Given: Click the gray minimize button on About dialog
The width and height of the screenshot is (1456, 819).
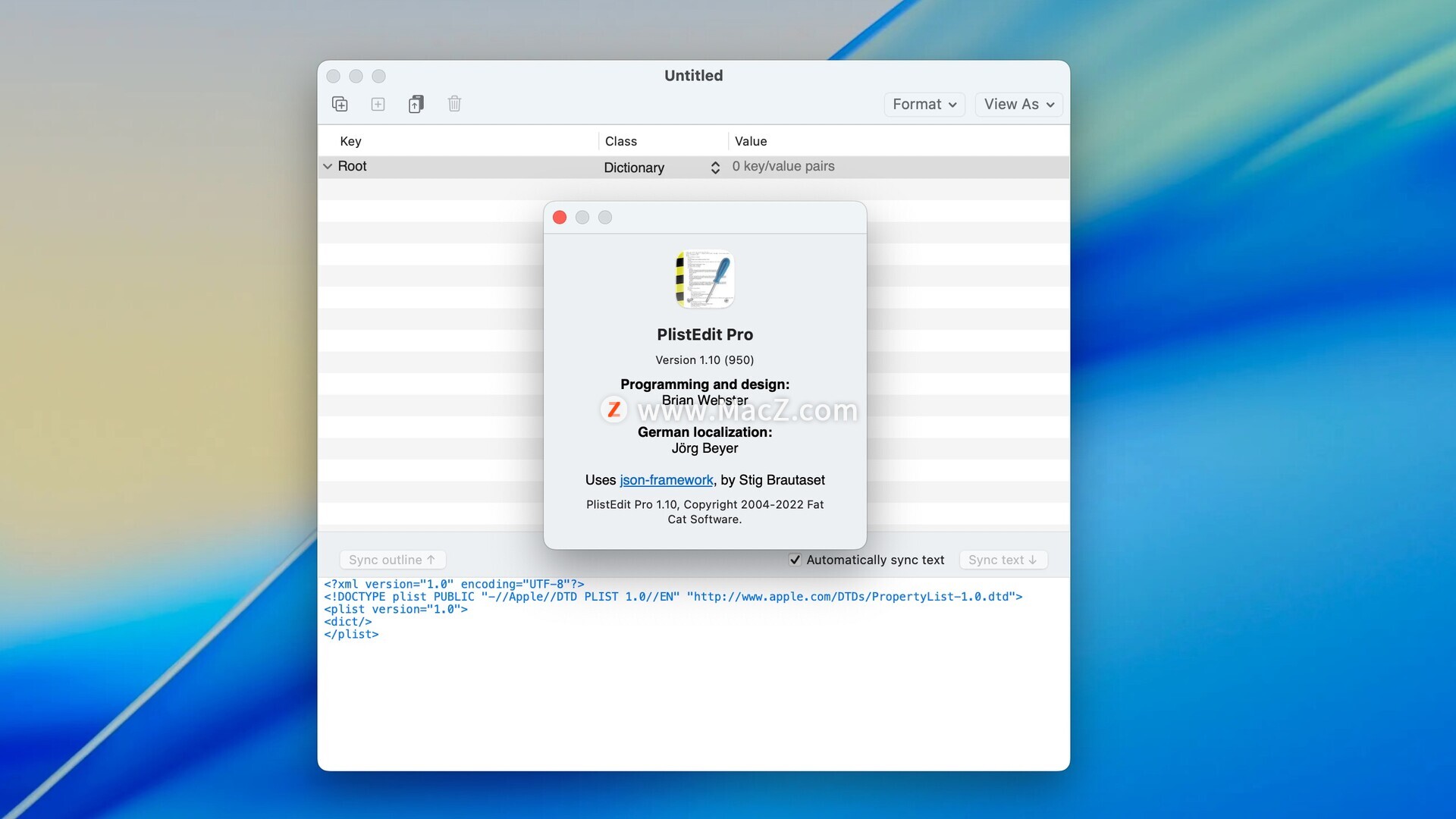Looking at the screenshot, I should click(x=582, y=218).
